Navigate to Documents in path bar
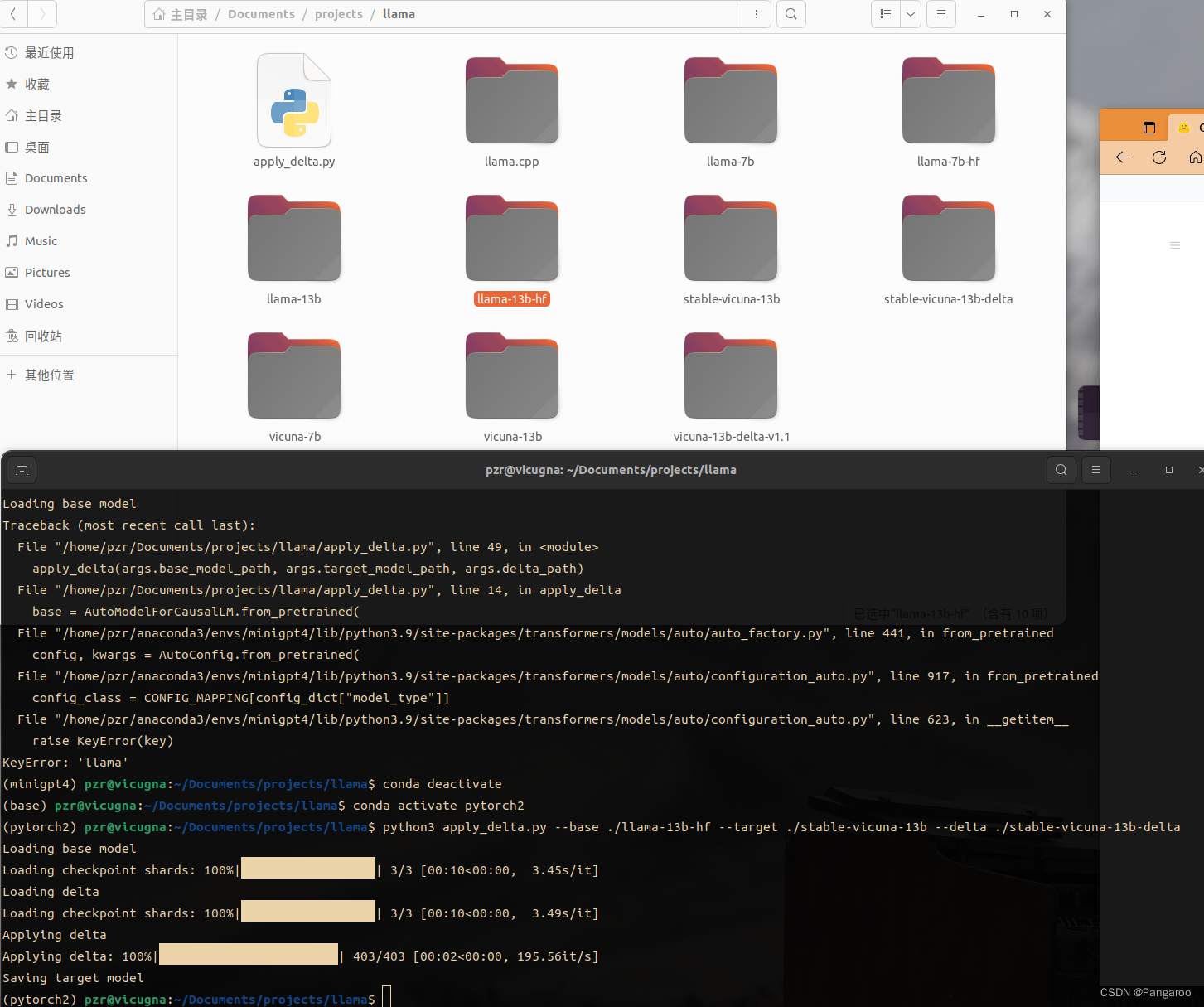This screenshot has height=1007, width=1204. point(261,14)
